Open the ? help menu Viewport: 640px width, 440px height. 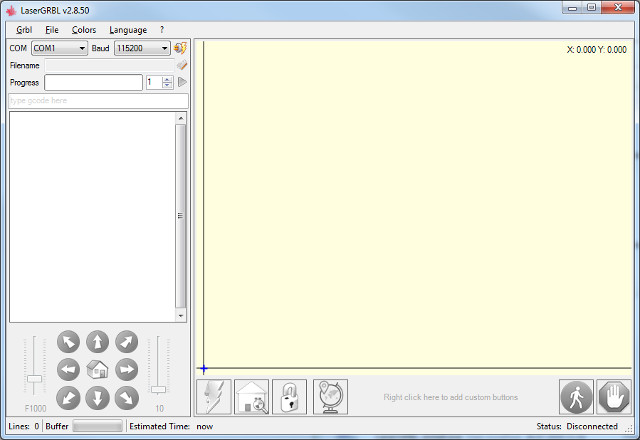tap(162, 30)
